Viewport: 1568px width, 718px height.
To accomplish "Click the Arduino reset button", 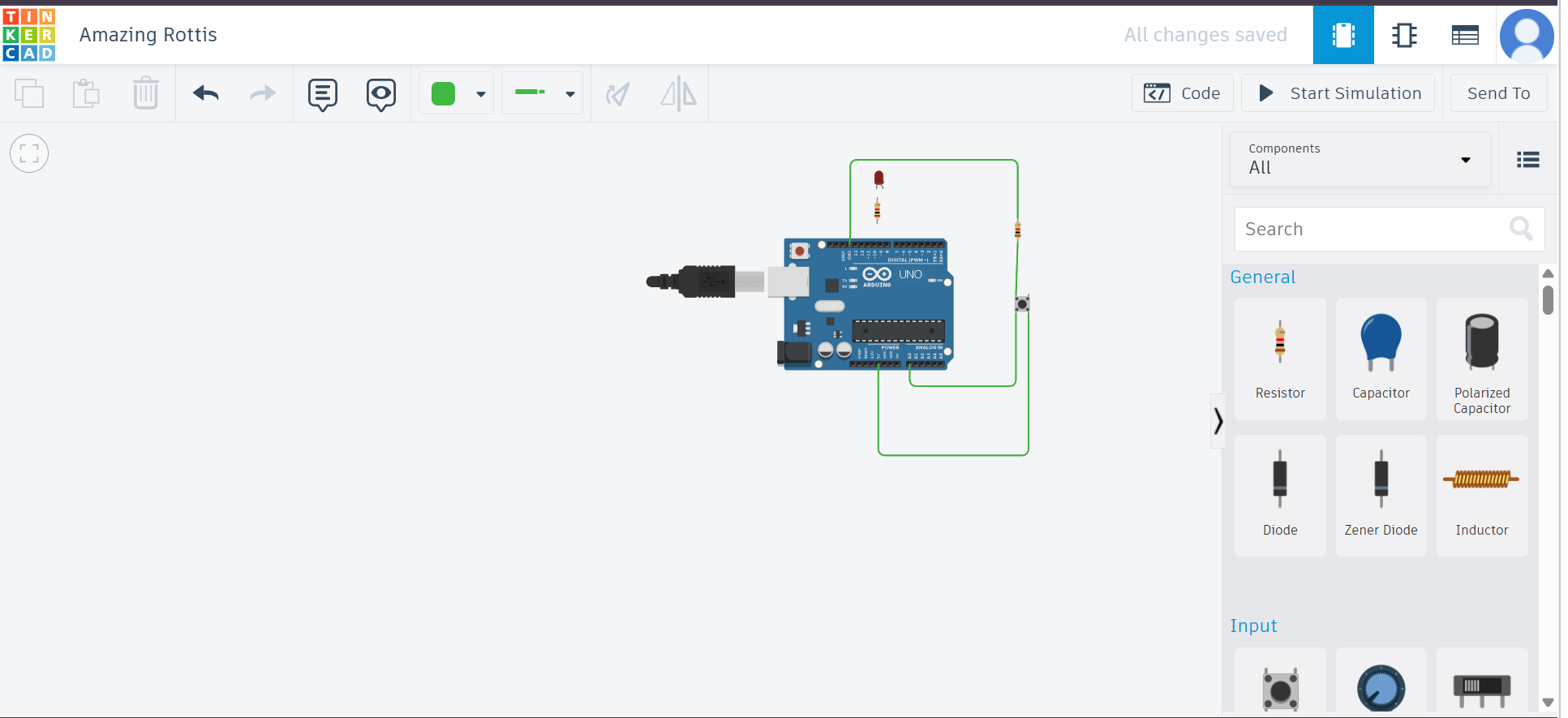I will point(800,251).
